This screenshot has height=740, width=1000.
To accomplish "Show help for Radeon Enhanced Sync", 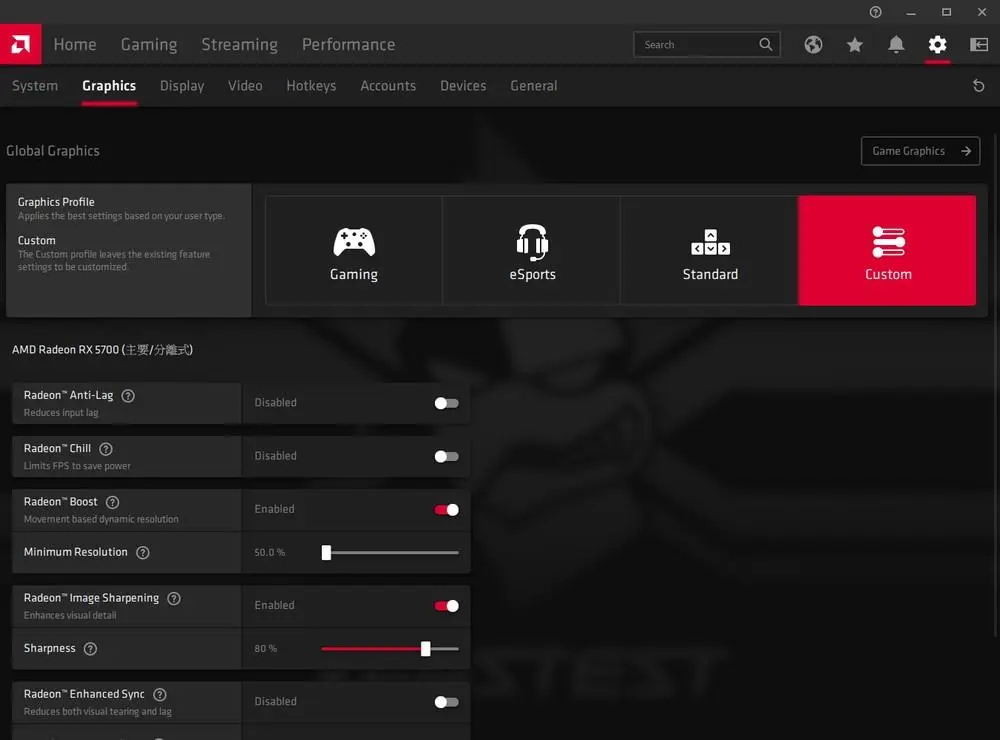I will point(160,694).
